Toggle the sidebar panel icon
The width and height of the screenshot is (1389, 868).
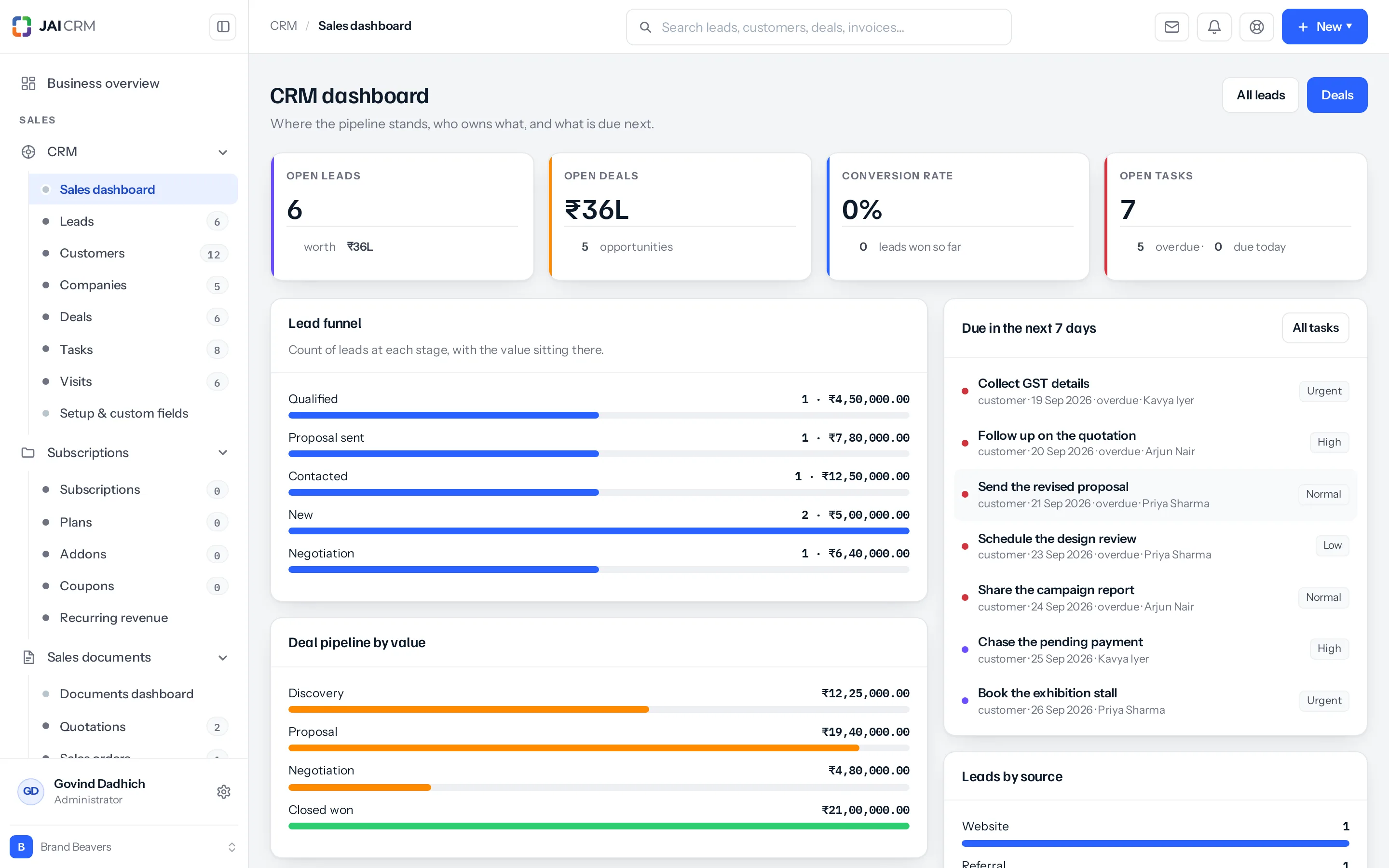click(x=223, y=27)
